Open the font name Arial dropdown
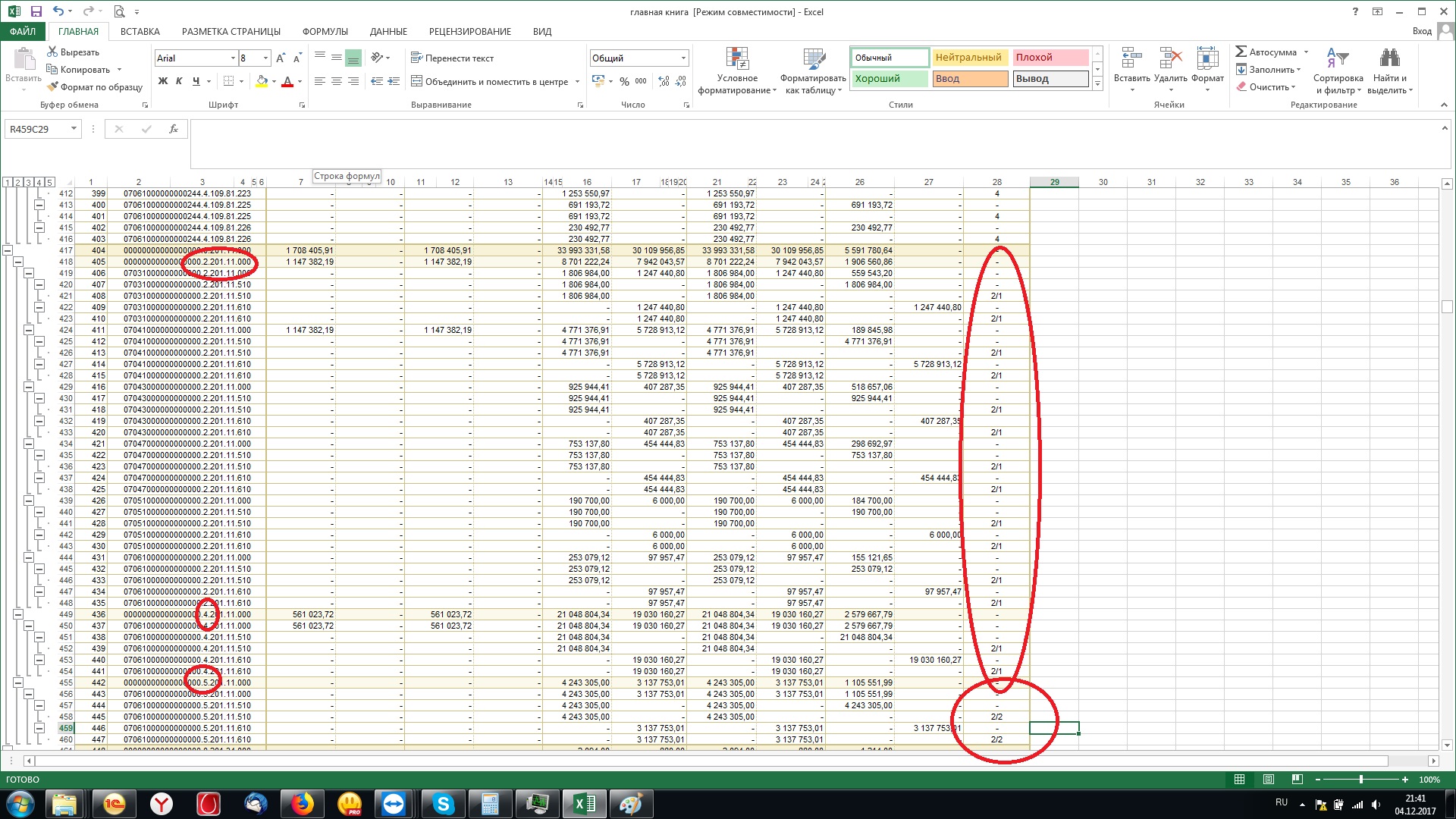Image resolution: width=1456 pixels, height=819 pixels. 233,58
